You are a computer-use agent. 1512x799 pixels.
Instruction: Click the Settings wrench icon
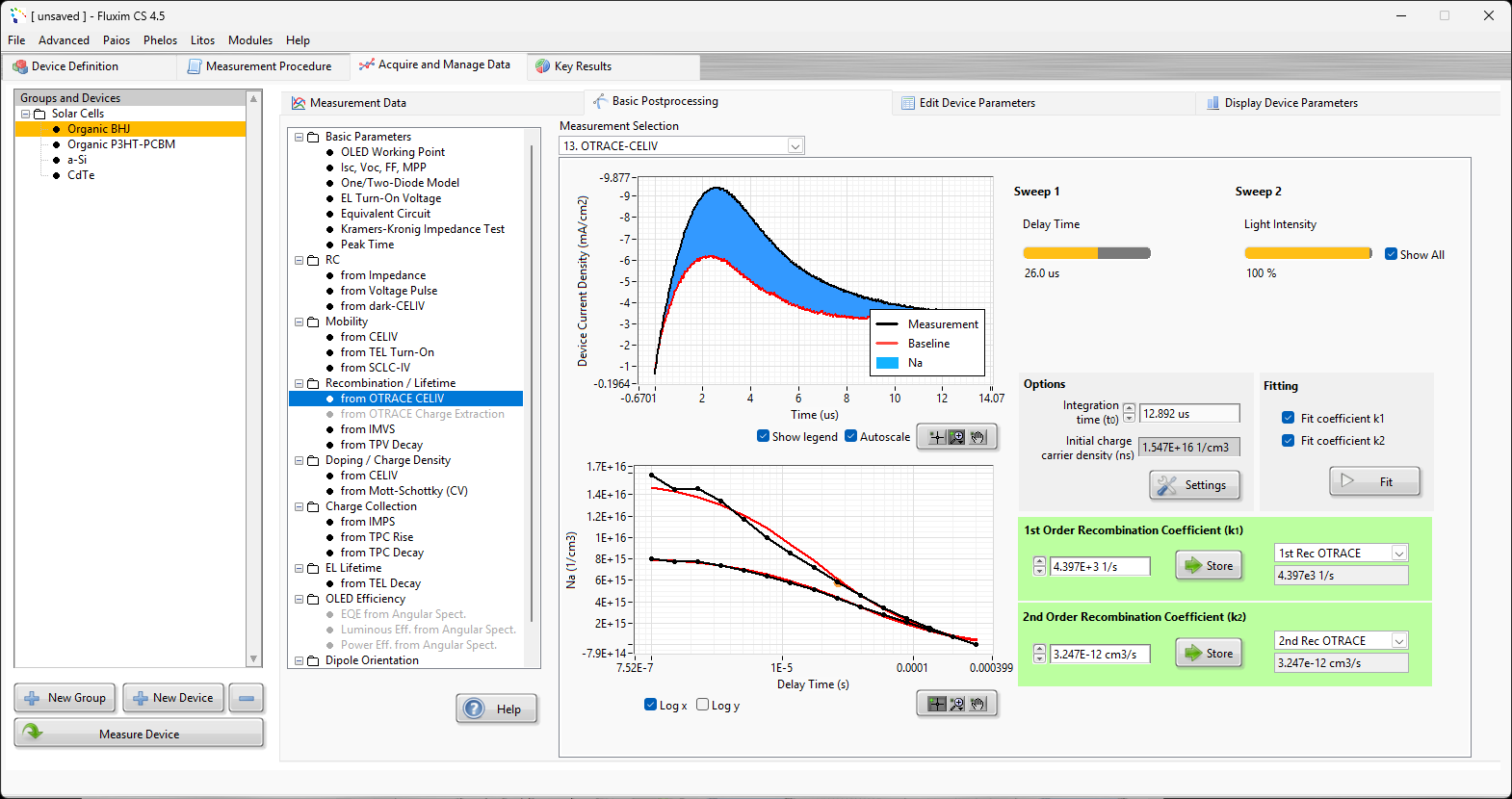[1167, 485]
